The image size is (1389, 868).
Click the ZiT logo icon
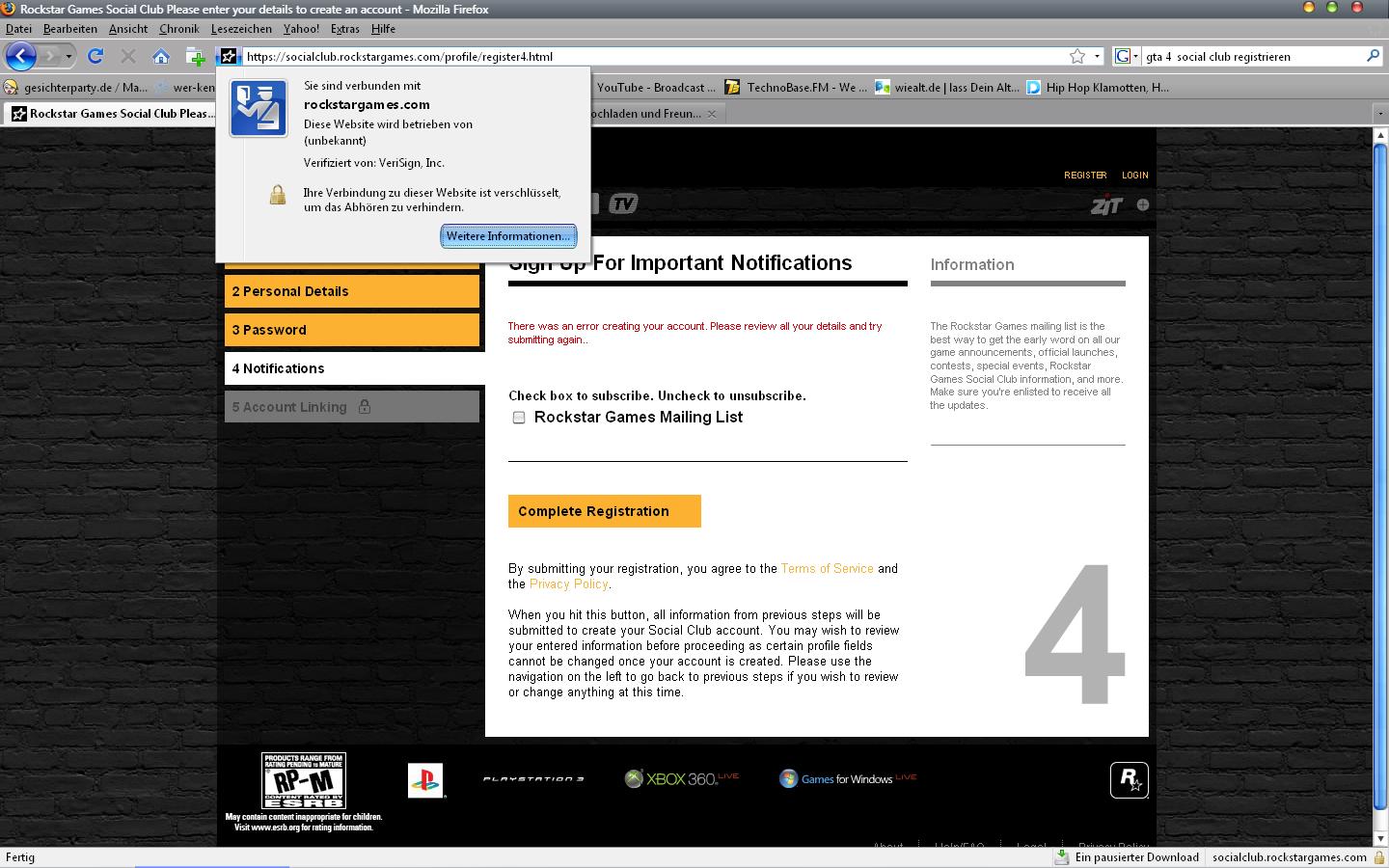coord(1106,204)
